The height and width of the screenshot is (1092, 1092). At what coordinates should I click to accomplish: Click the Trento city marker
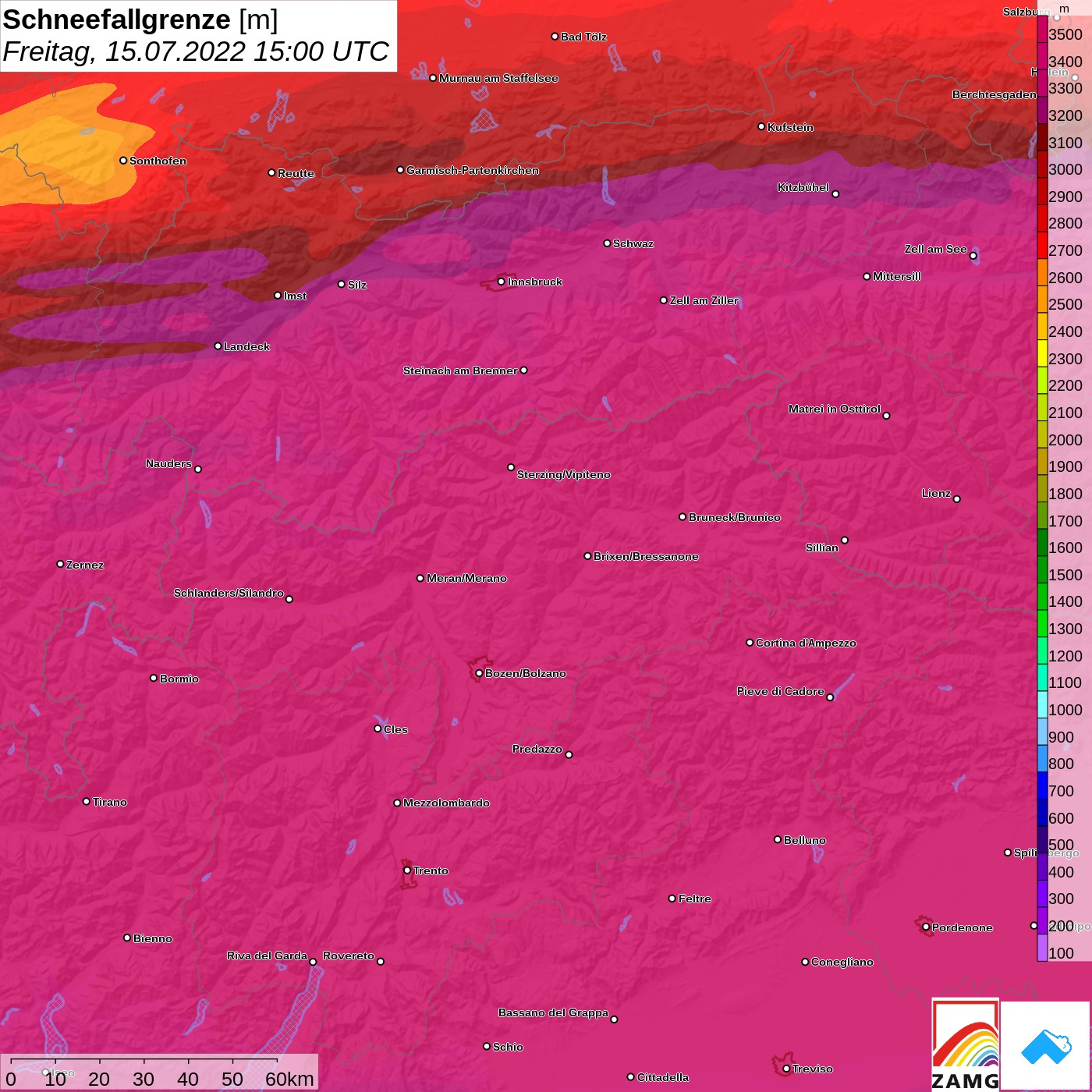tap(407, 870)
